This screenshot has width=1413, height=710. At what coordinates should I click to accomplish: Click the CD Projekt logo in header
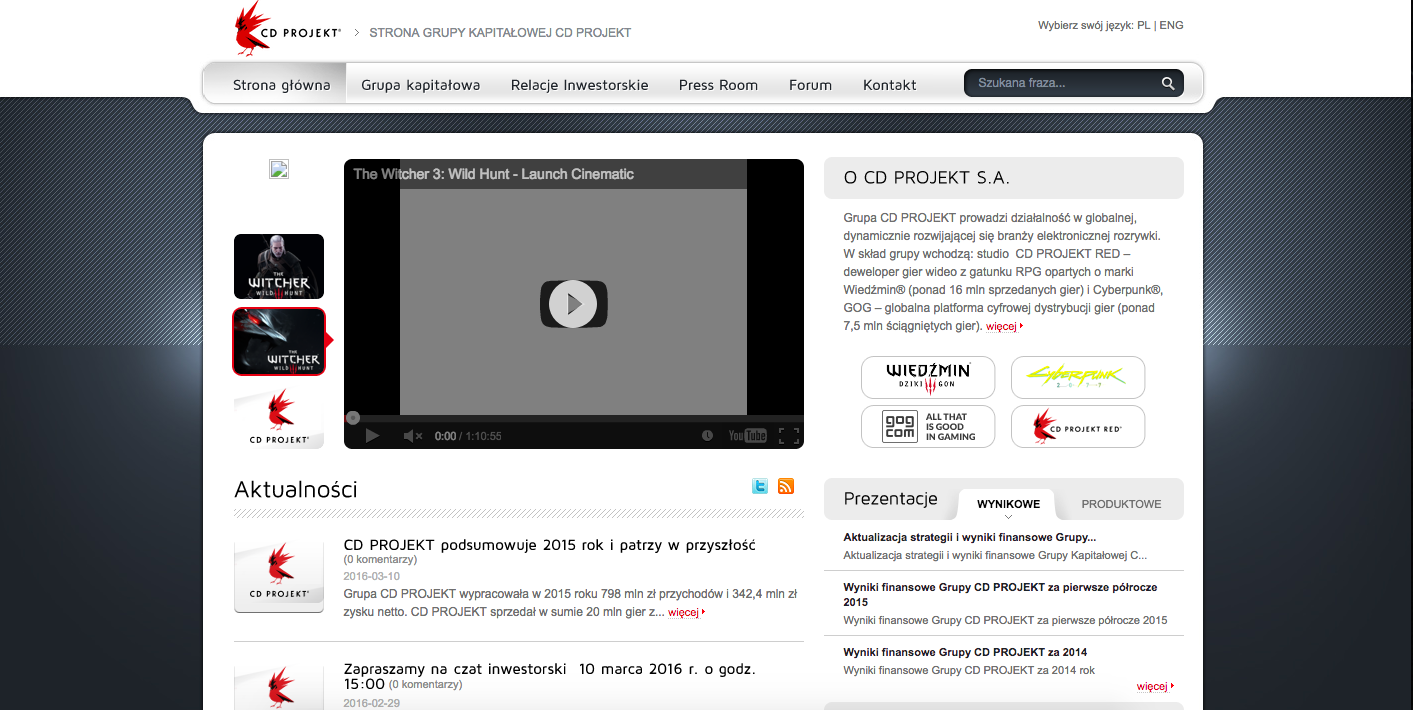[286, 30]
